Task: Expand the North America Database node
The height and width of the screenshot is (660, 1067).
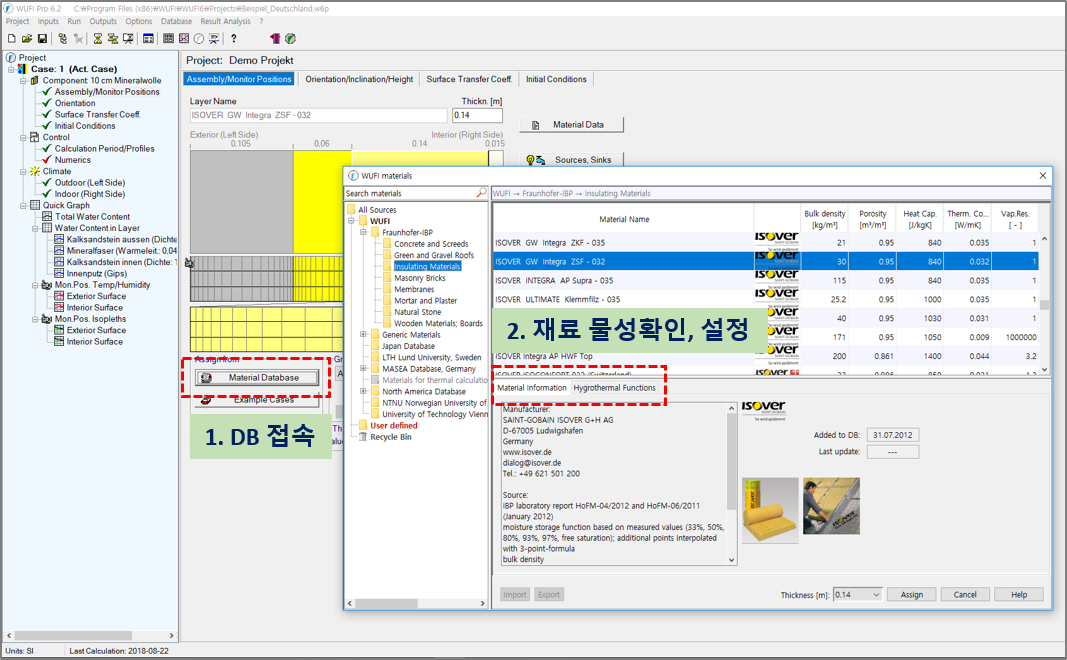Action: pos(364,392)
